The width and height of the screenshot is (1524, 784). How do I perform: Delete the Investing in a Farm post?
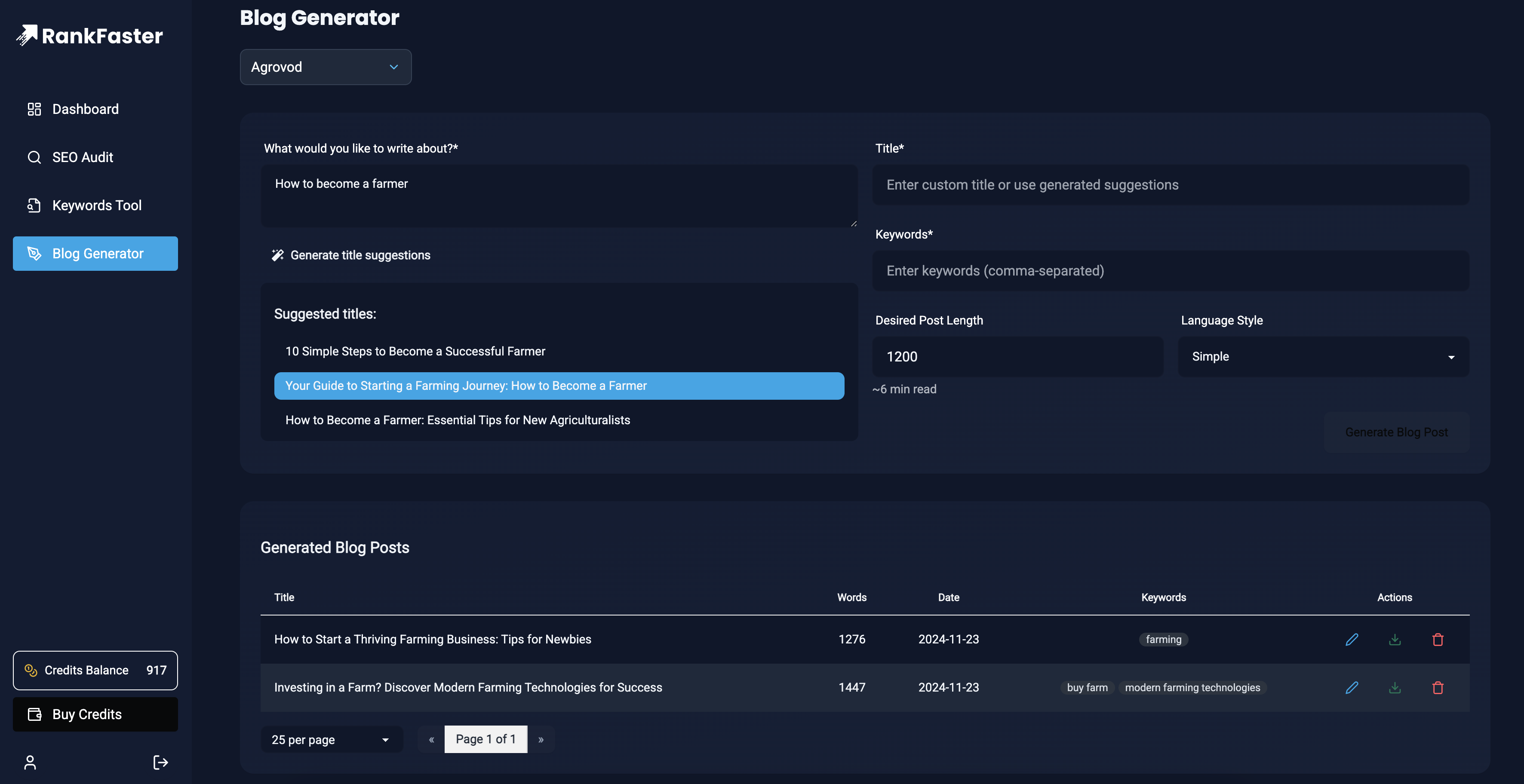point(1438,687)
